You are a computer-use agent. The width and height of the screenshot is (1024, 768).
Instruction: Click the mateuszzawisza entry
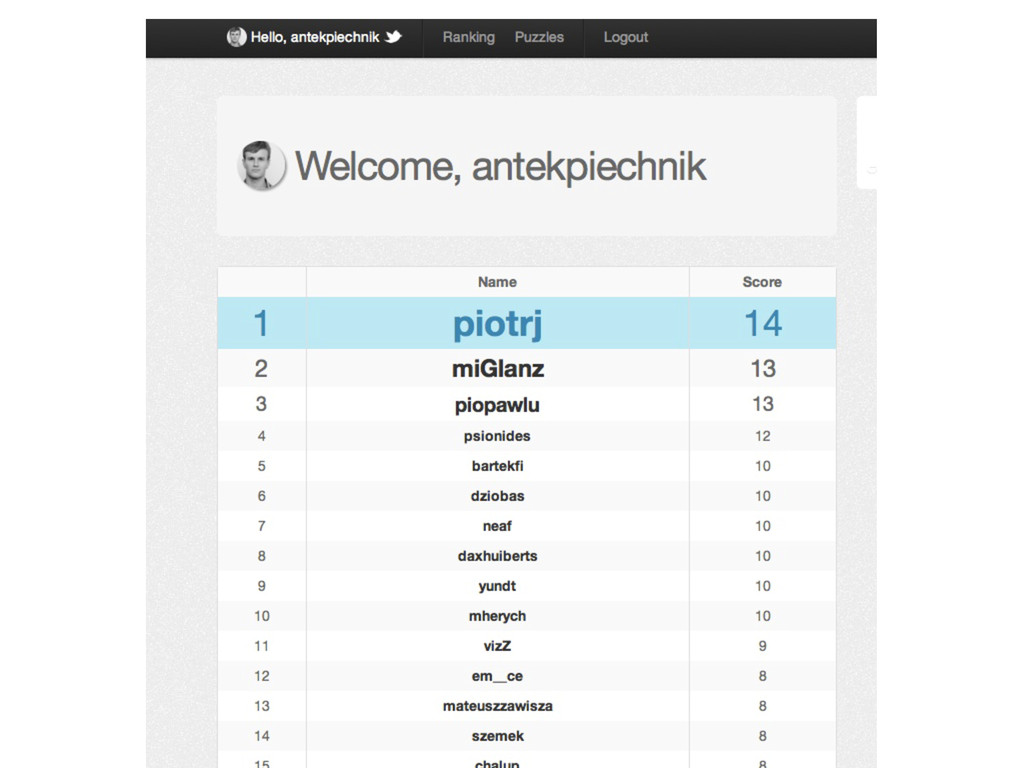[x=498, y=707]
